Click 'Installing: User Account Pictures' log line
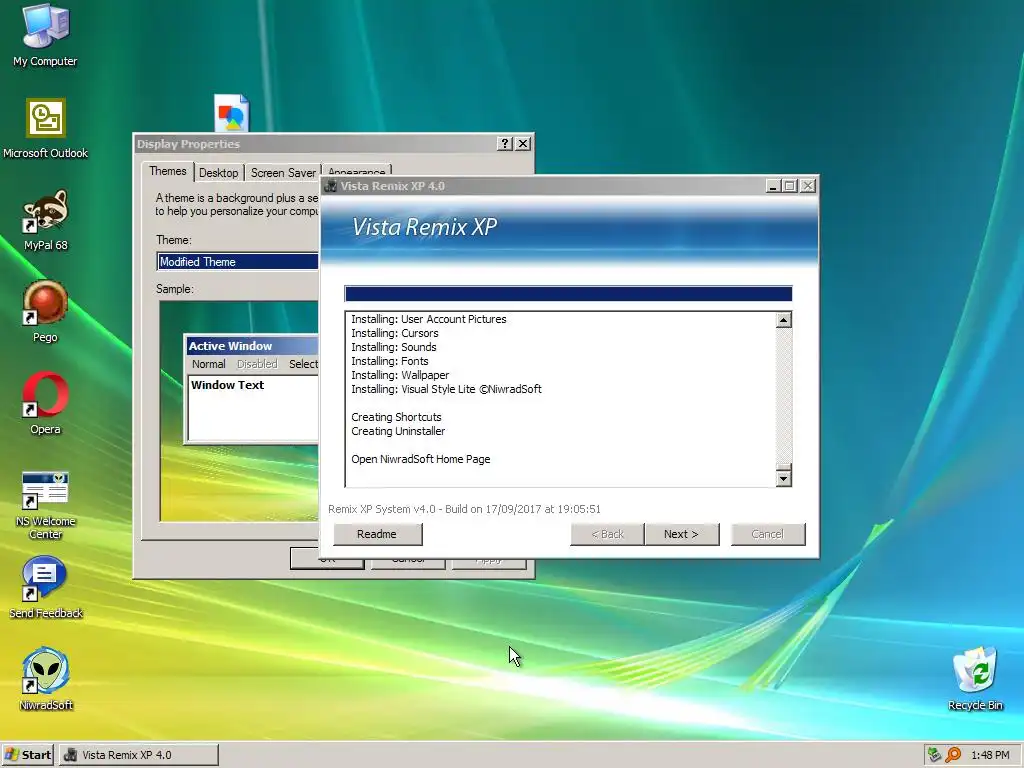 (x=429, y=319)
